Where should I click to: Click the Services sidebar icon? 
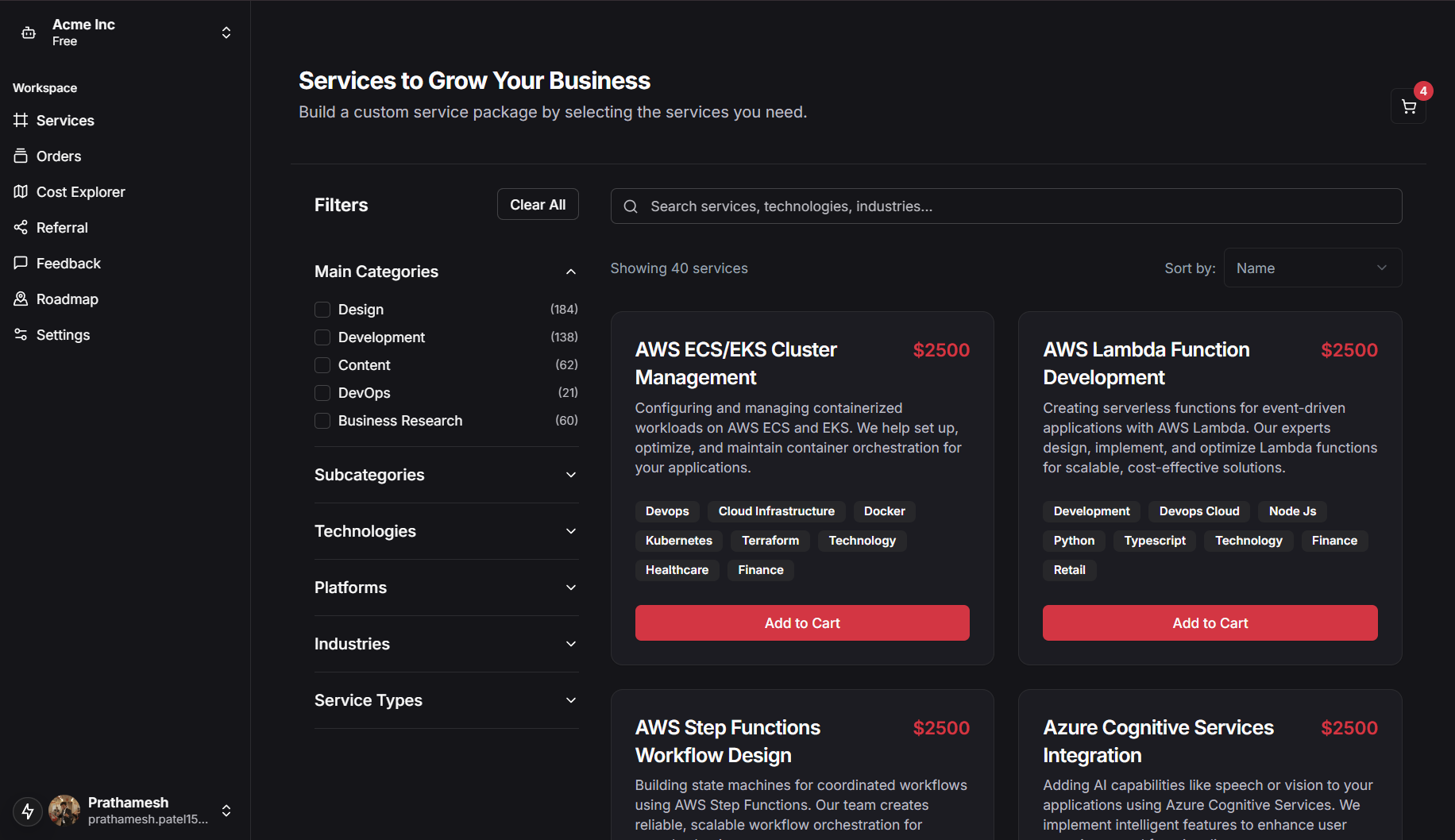pyautogui.click(x=21, y=121)
